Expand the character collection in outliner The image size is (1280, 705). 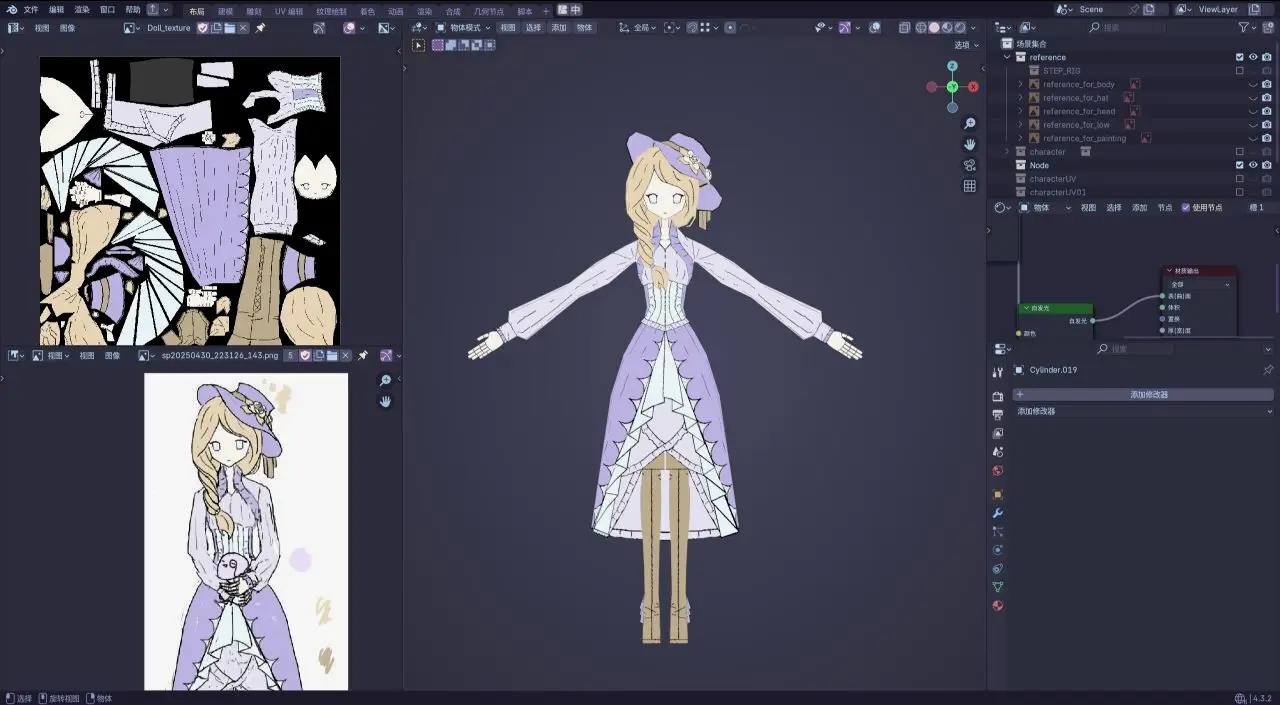click(x=1008, y=152)
